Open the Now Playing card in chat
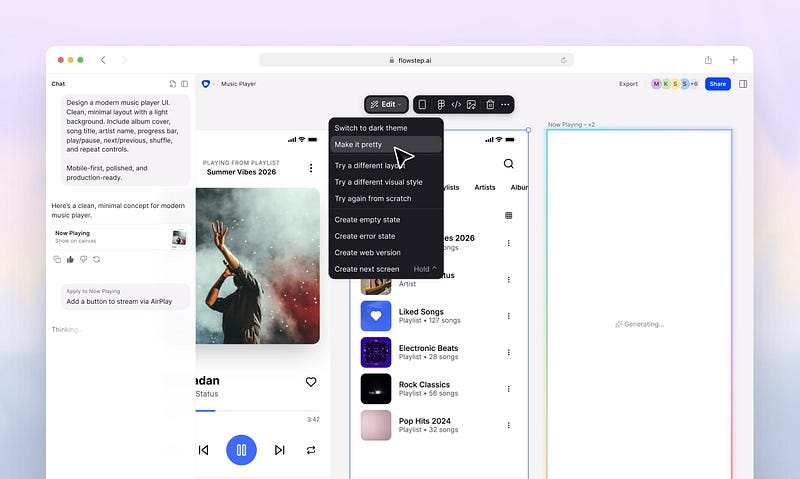800x479 pixels. point(121,237)
